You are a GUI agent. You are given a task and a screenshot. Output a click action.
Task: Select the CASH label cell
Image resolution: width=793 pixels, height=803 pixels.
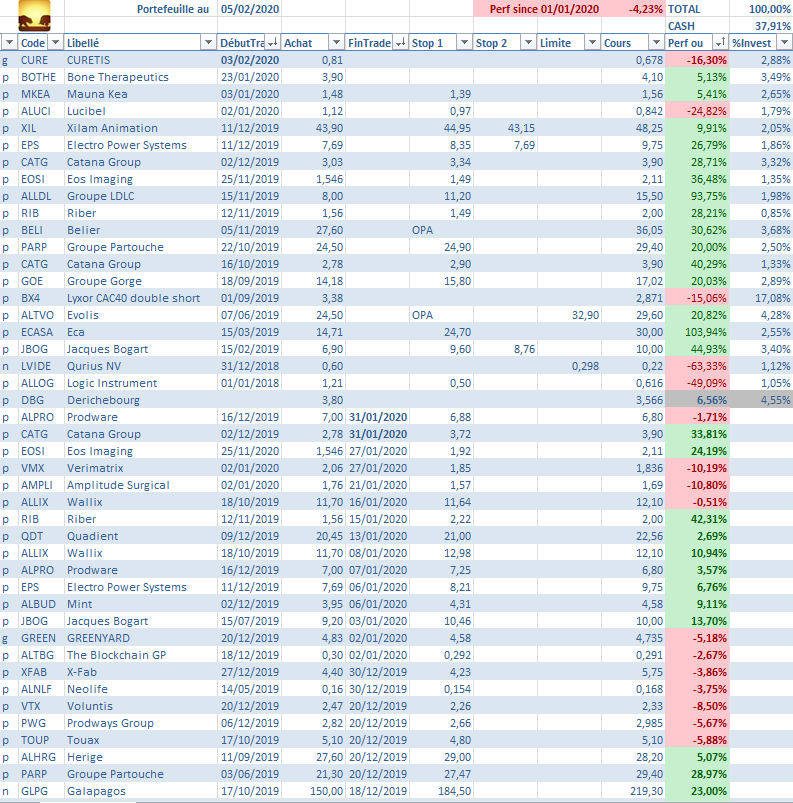click(697, 26)
